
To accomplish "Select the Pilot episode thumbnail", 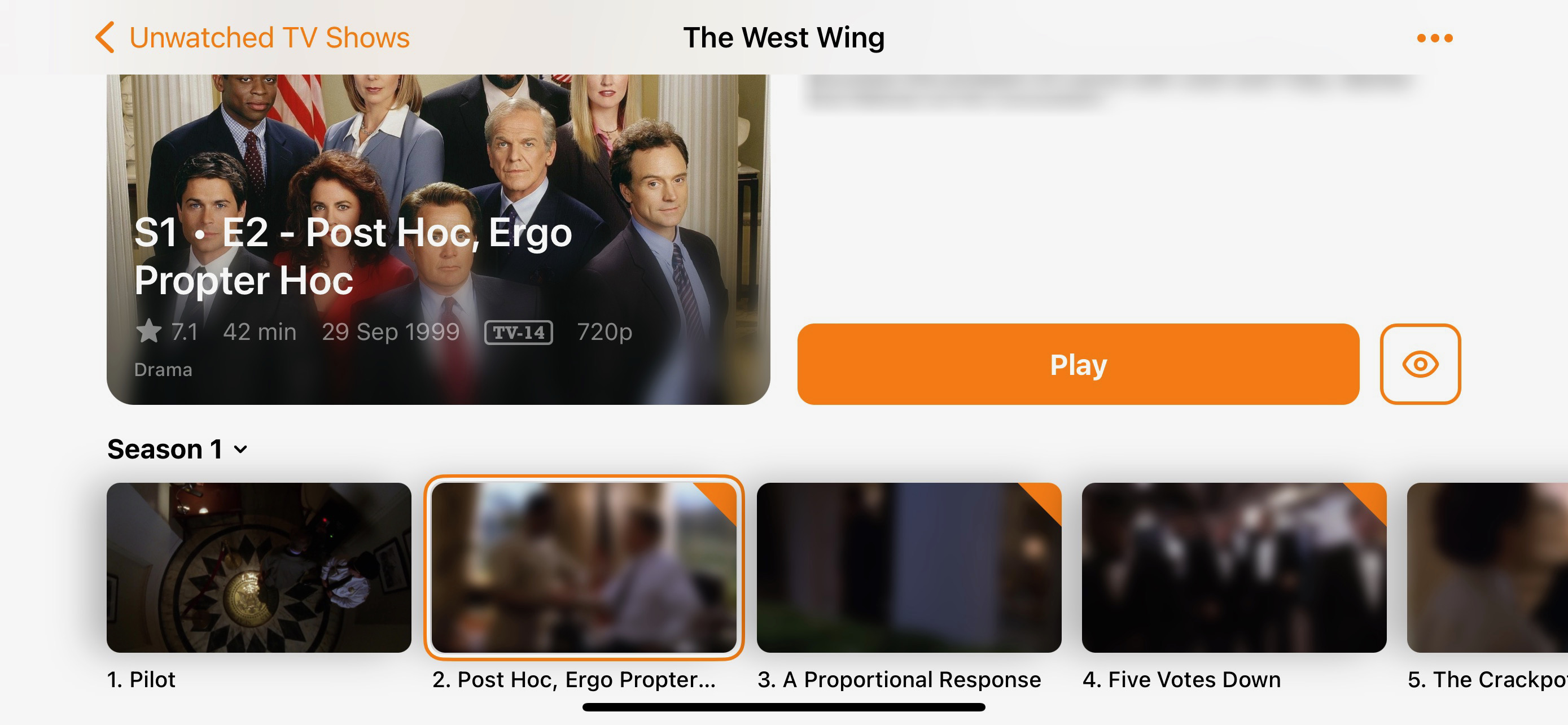I will pos(259,567).
